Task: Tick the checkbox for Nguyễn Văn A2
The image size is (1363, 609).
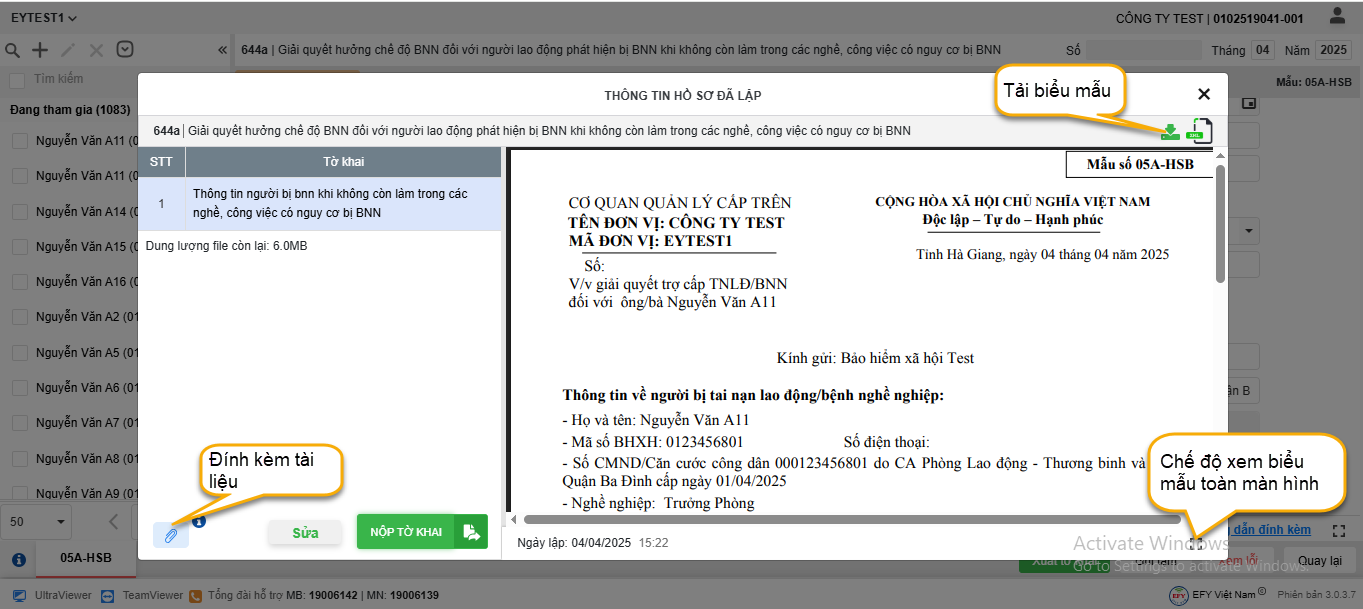Action: [x=20, y=317]
